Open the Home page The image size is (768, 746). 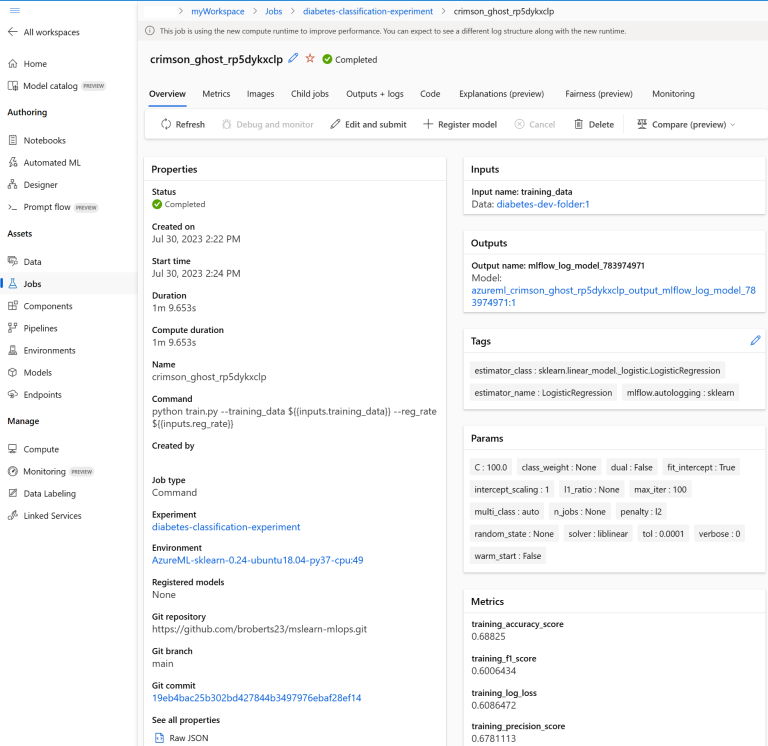[28, 64]
